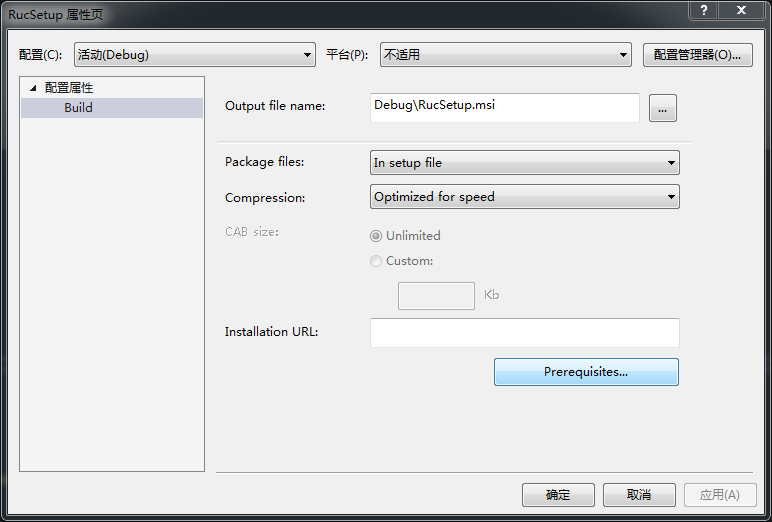Click the Installation URL text box
Screen dimensions: 772x522
pos(524,332)
